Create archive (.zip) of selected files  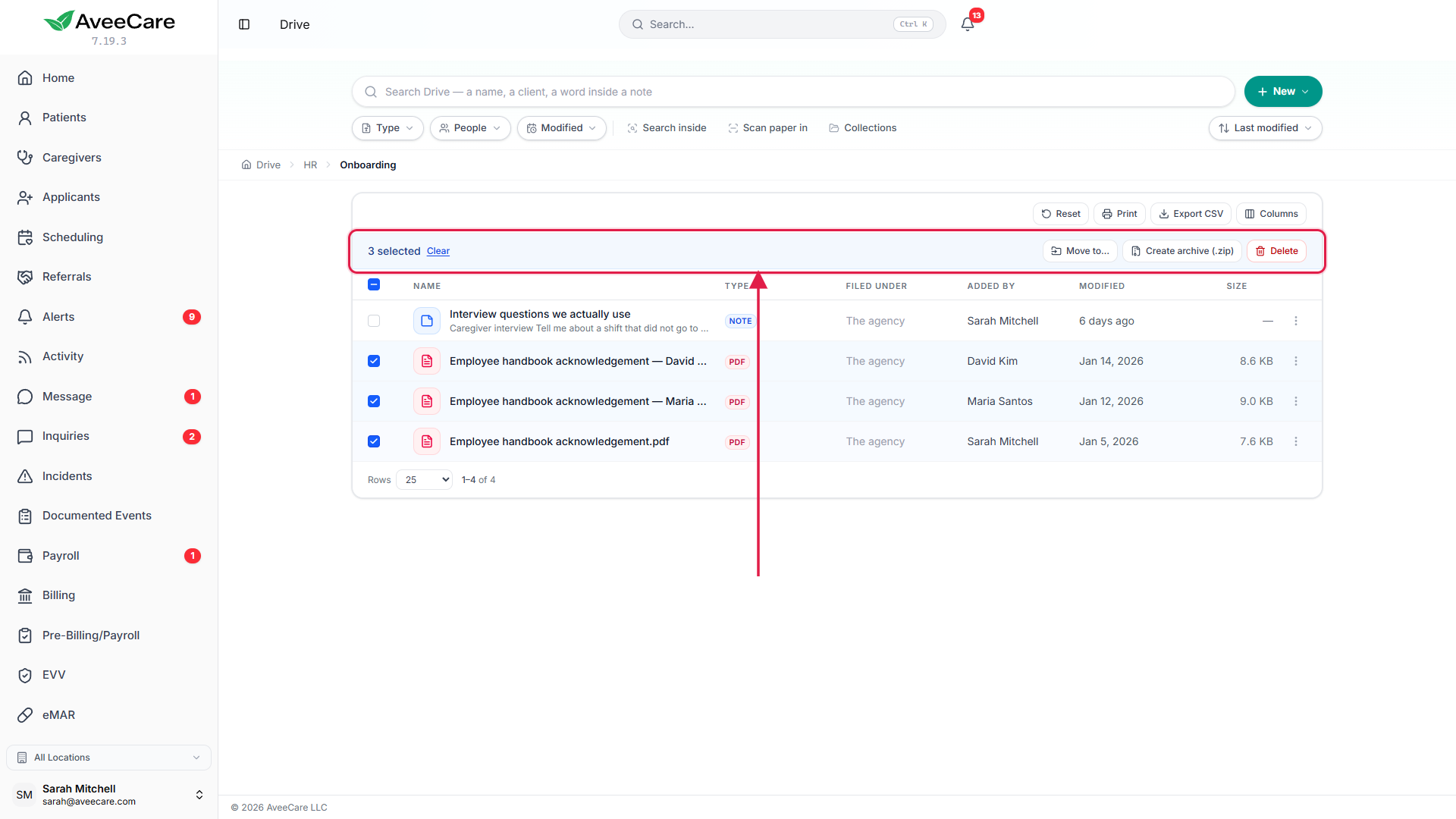[1182, 251]
